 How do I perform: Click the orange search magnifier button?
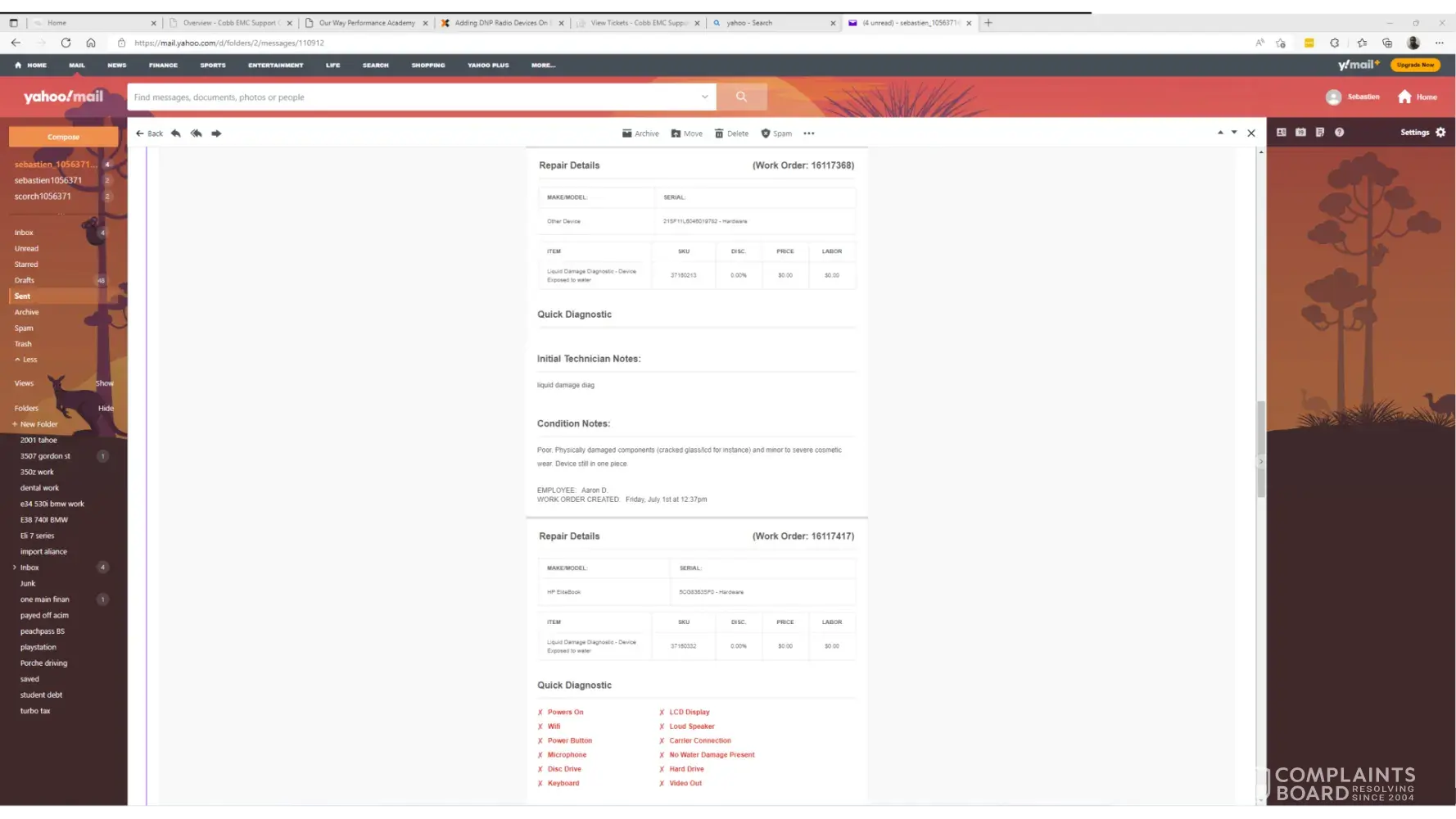click(x=741, y=97)
